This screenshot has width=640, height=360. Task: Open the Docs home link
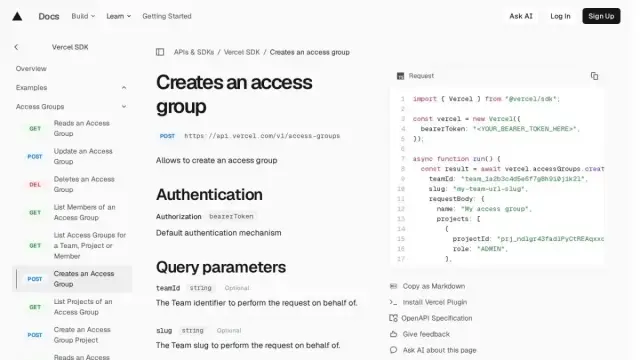(x=49, y=16)
